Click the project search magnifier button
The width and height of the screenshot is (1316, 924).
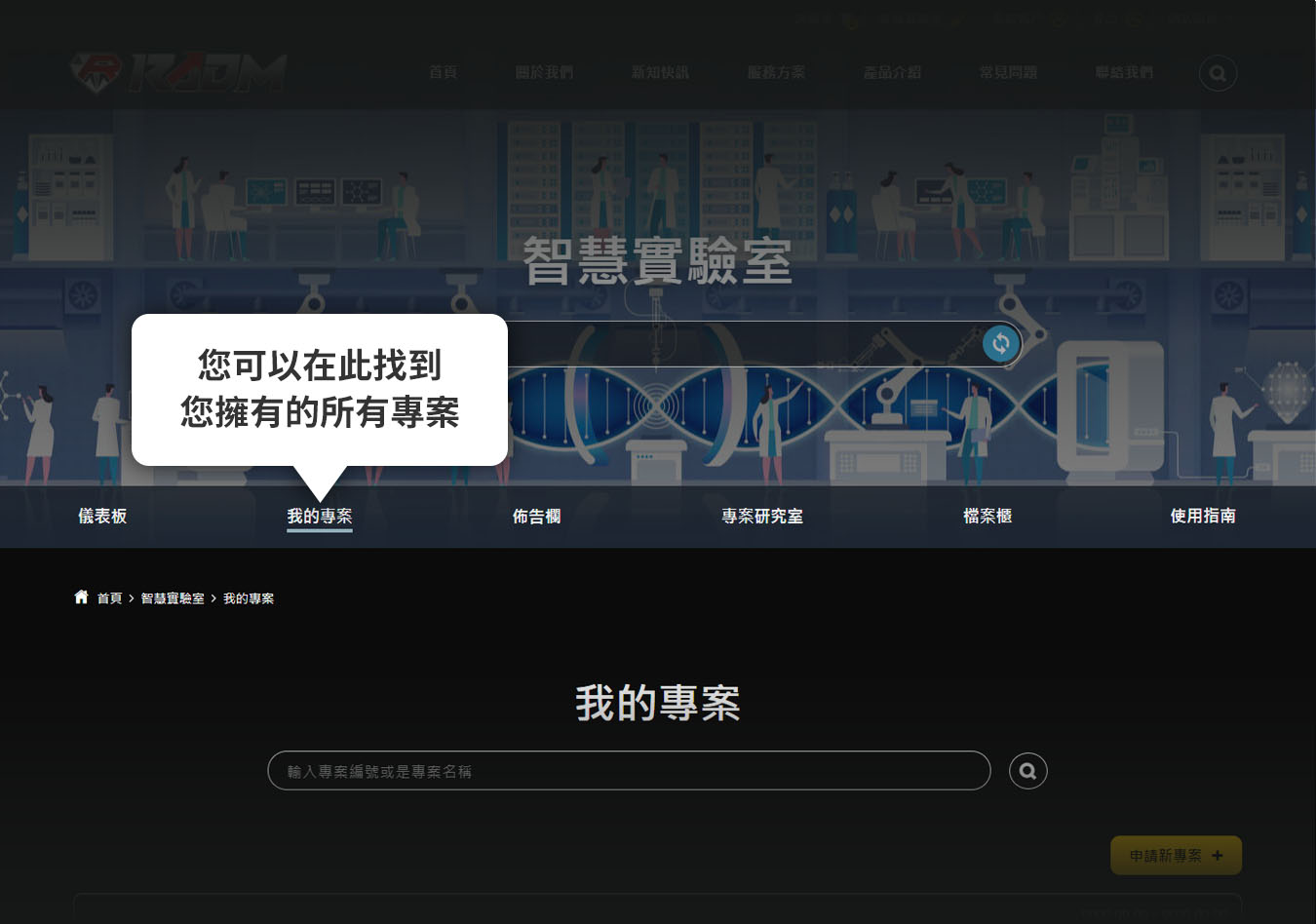(1027, 771)
